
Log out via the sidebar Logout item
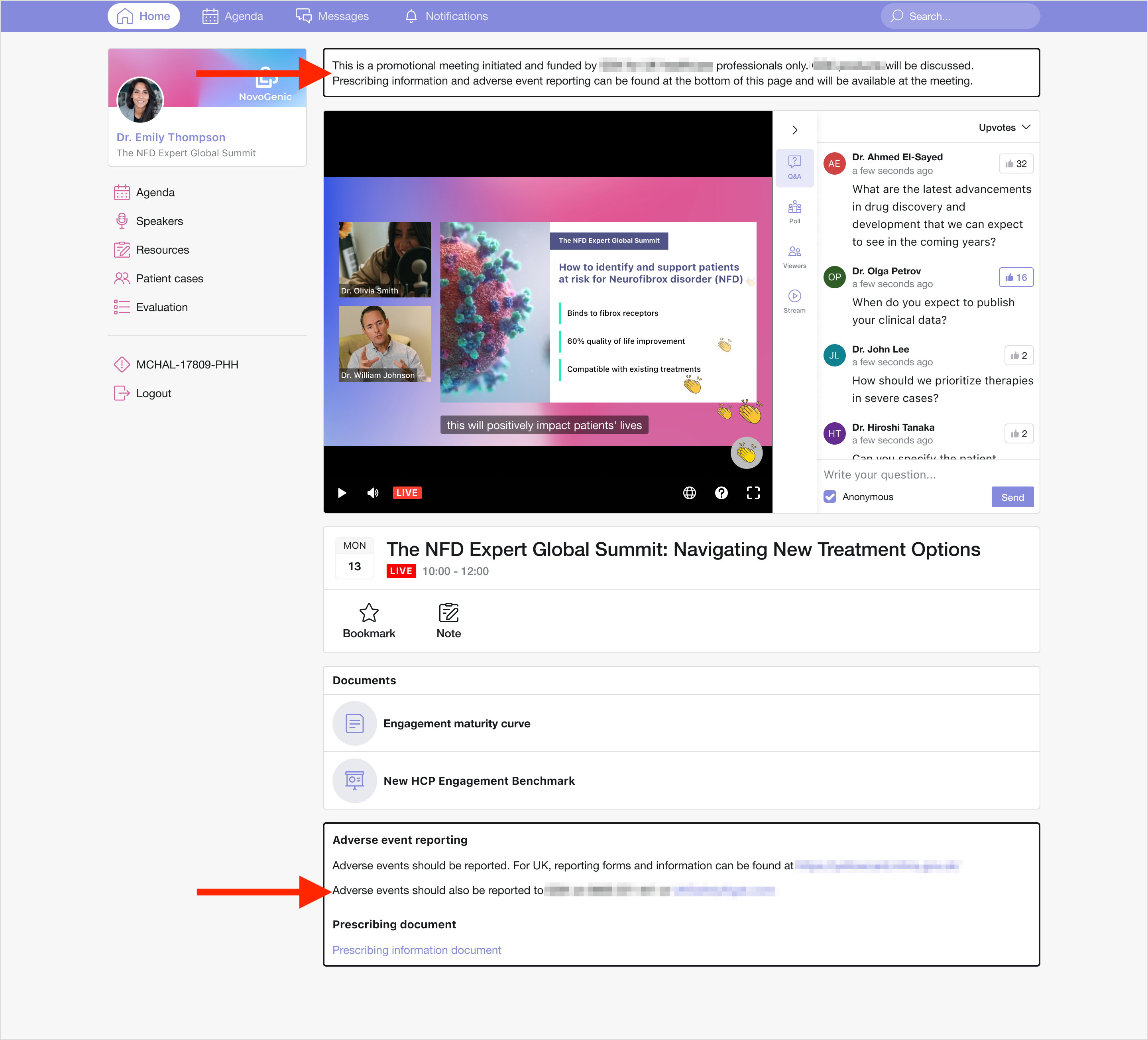pos(142,393)
